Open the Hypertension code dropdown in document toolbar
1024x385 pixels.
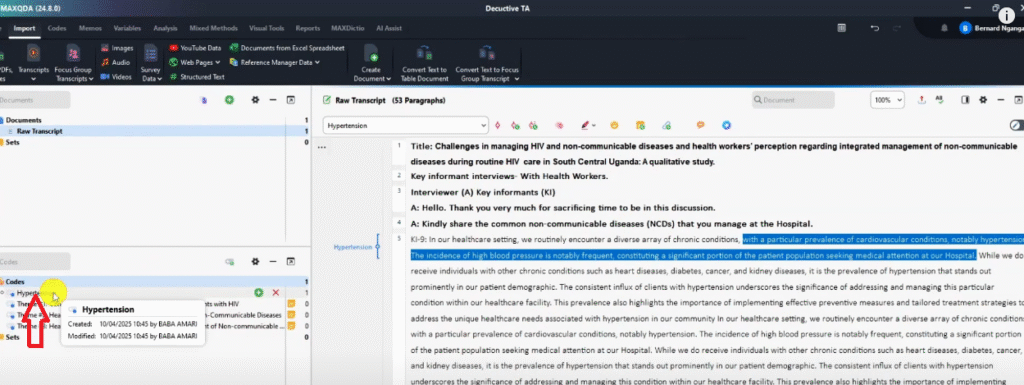tap(406, 125)
